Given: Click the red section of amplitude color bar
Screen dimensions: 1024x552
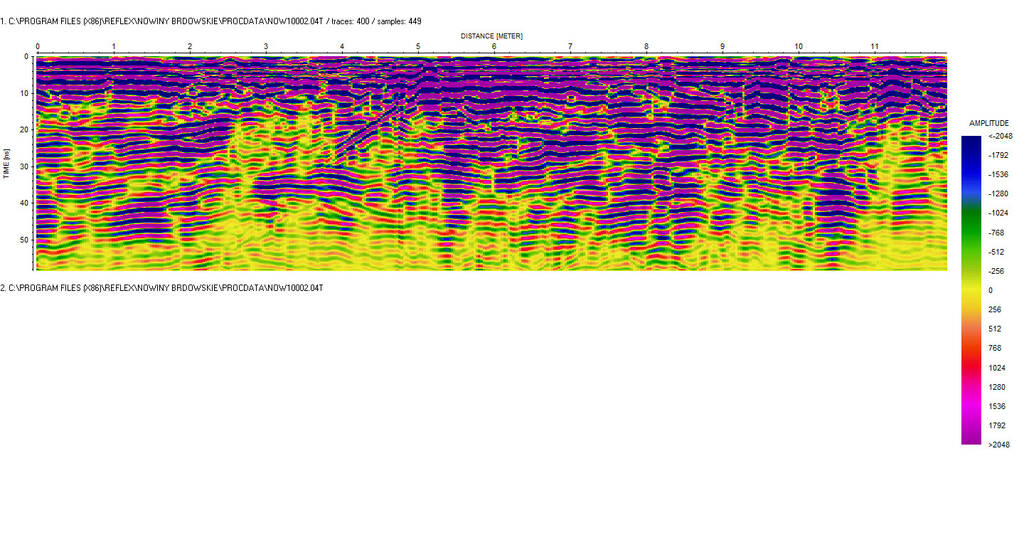Looking at the screenshot, I should (x=970, y=358).
